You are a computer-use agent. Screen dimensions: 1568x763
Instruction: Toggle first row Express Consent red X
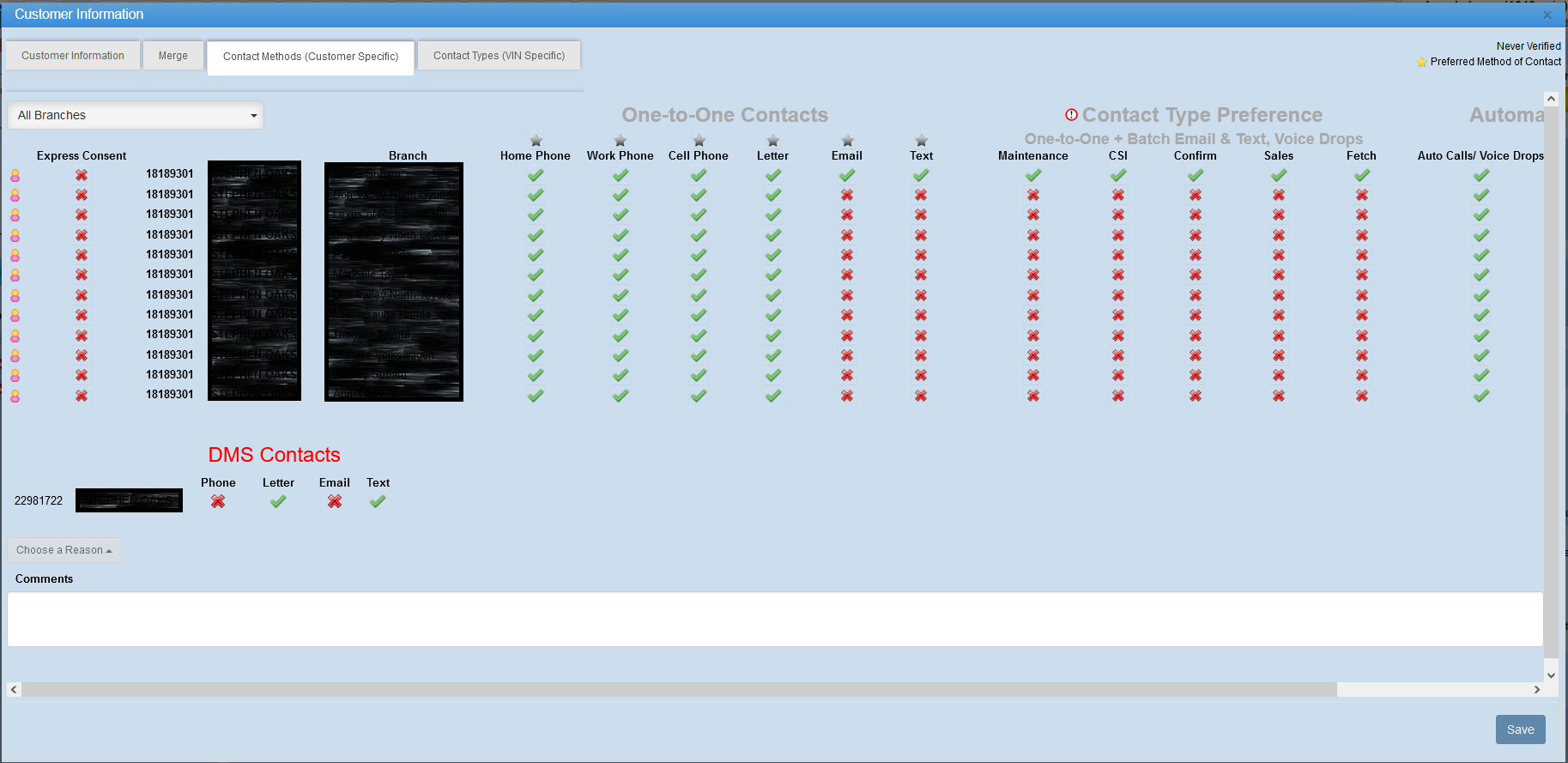coord(82,175)
